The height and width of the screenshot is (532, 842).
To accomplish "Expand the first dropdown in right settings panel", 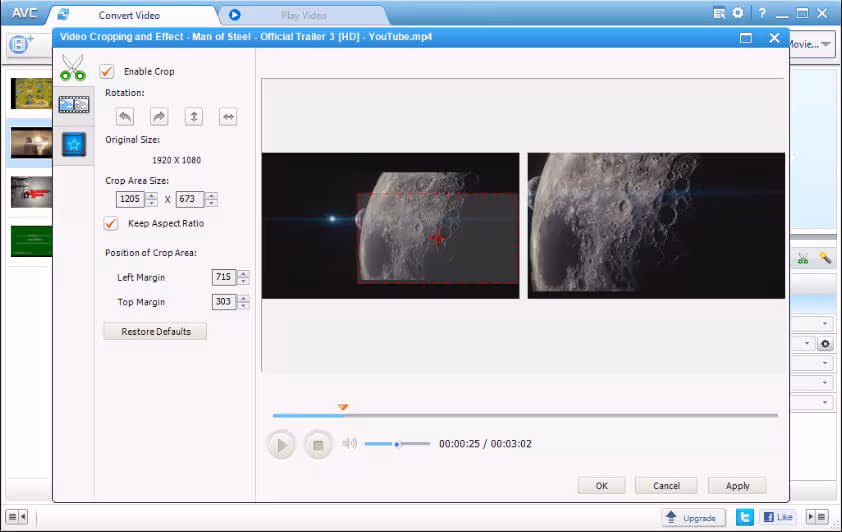I will (825, 324).
